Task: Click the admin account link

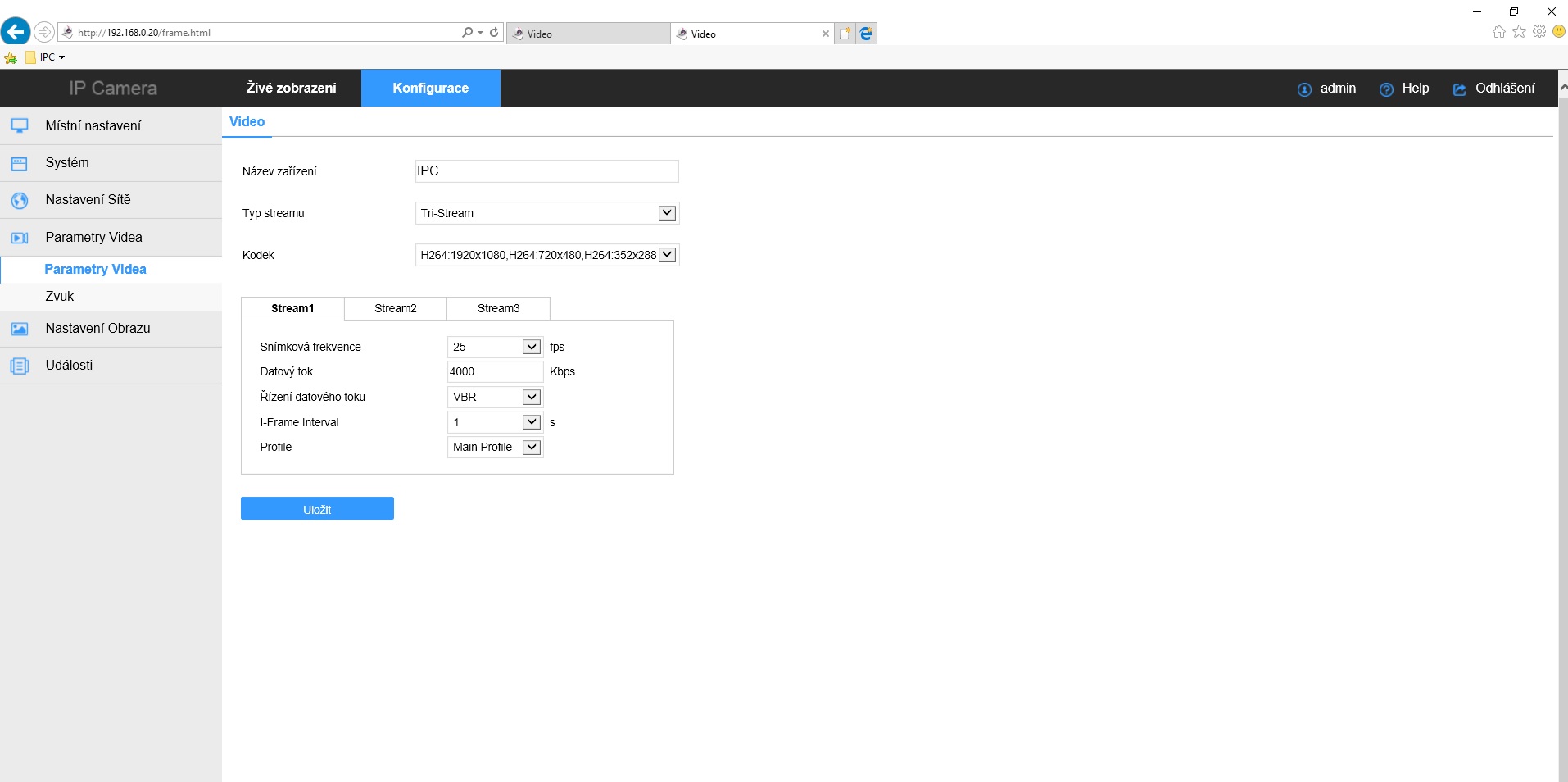Action: click(x=1338, y=89)
